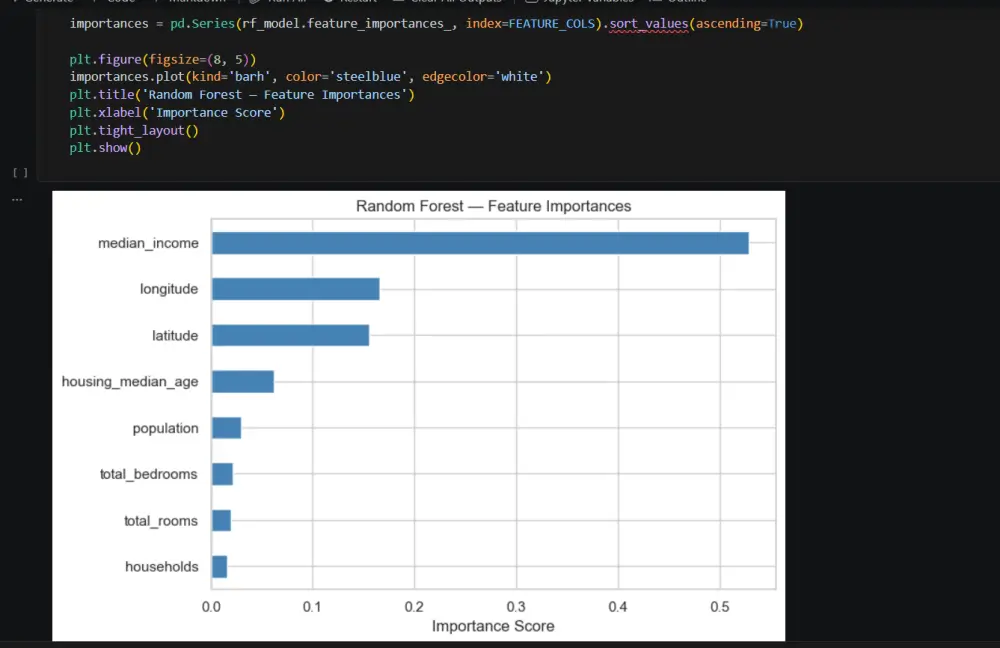Click the plt.title line of code
The width and height of the screenshot is (1000, 648).
(242, 94)
